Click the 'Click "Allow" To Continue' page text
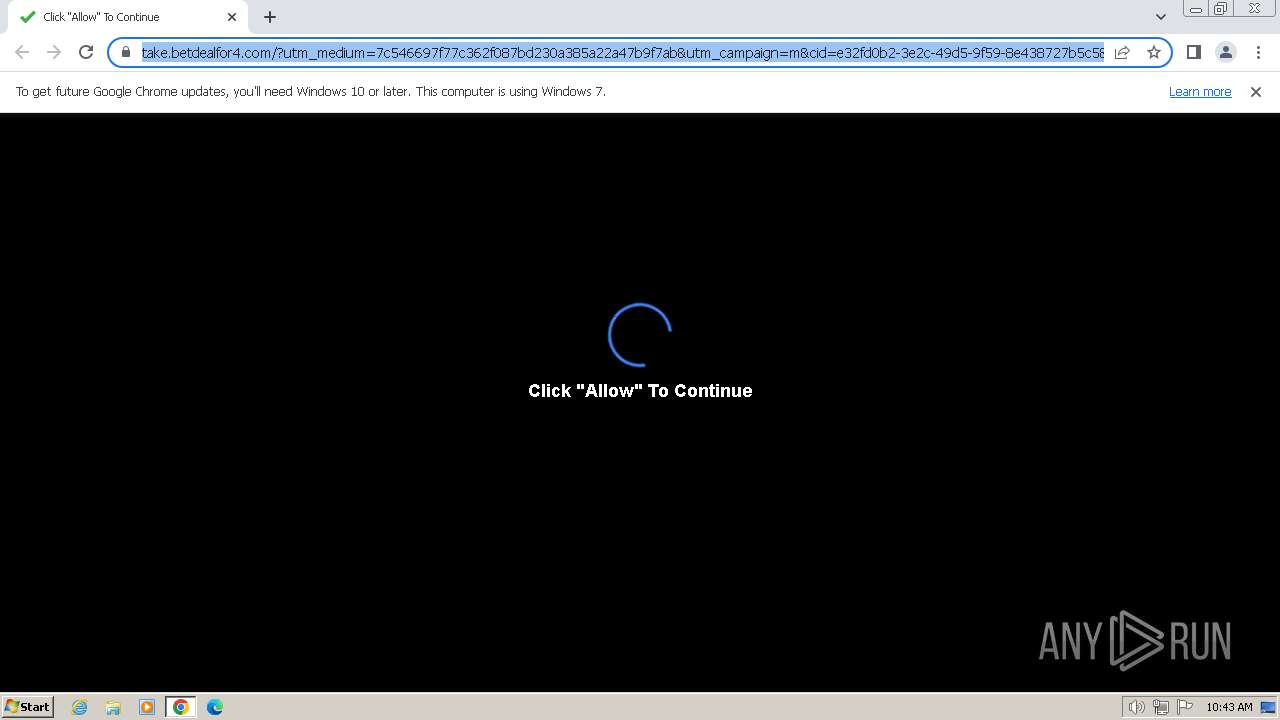The height and width of the screenshot is (720, 1280). [x=640, y=391]
